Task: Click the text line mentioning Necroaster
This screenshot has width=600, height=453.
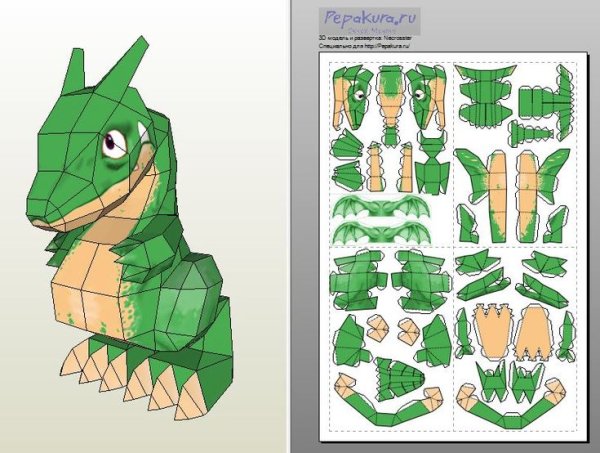Action: click(x=365, y=38)
